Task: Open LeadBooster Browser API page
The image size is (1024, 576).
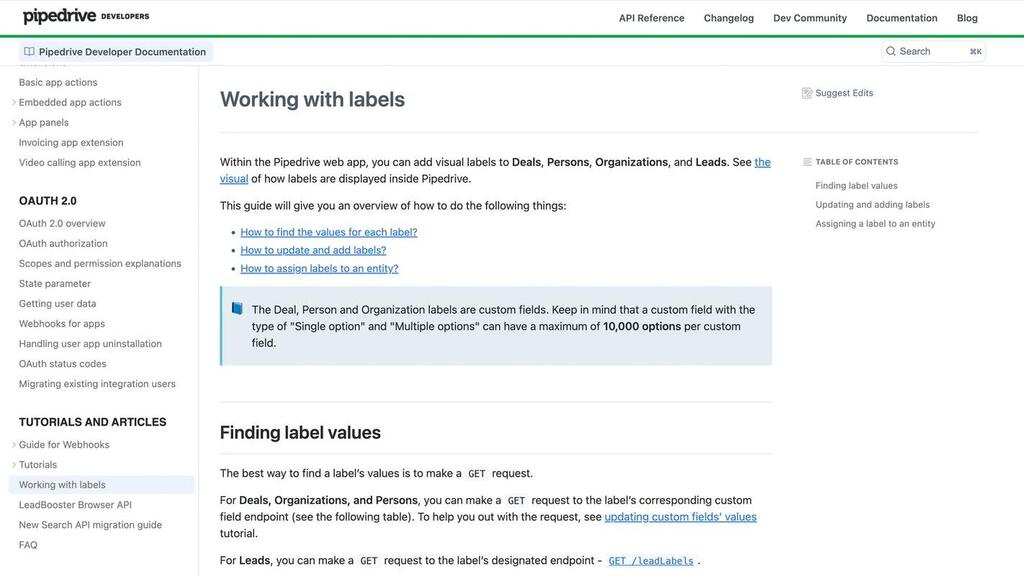Action: point(74,505)
